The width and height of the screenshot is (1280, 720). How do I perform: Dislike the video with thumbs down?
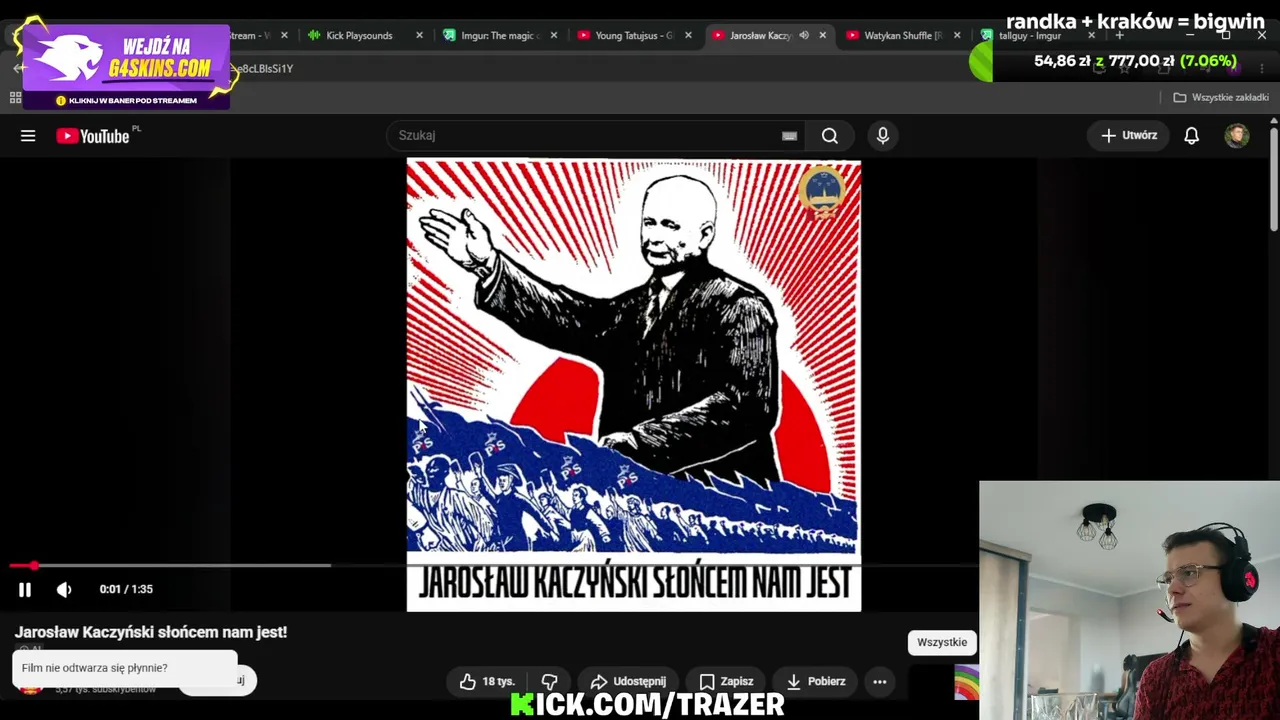pos(549,682)
